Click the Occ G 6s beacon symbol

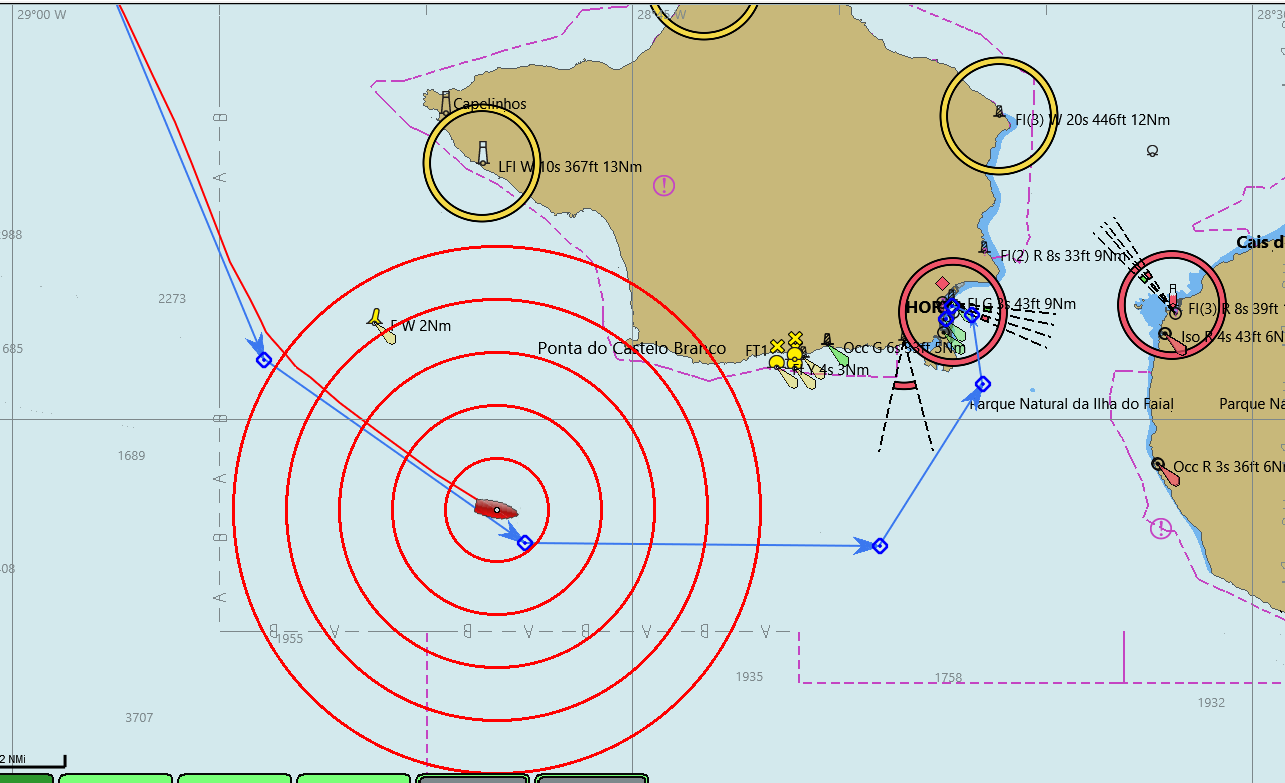[827, 341]
